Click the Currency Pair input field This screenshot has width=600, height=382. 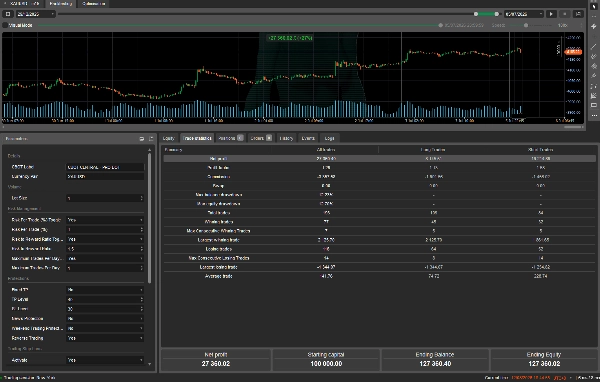(x=105, y=176)
